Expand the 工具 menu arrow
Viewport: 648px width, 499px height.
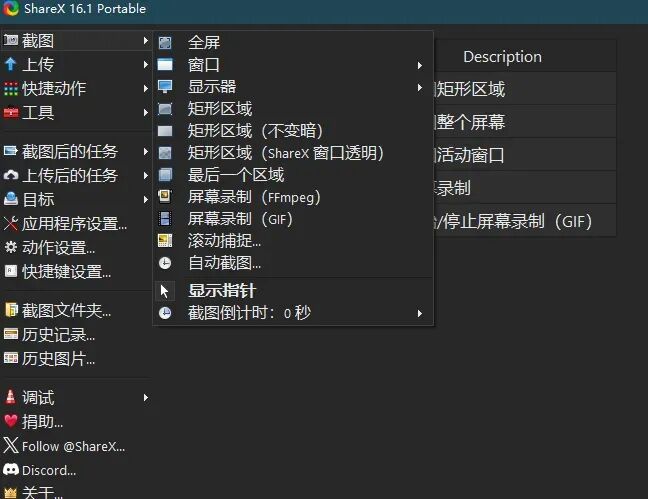(x=145, y=112)
